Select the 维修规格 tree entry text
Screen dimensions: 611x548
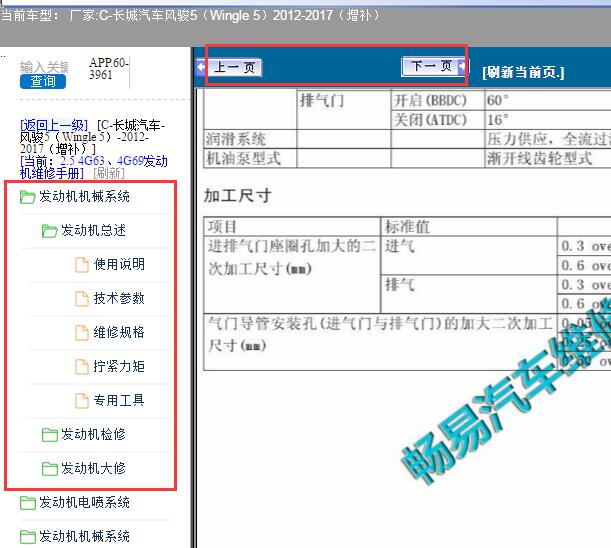click(119, 332)
